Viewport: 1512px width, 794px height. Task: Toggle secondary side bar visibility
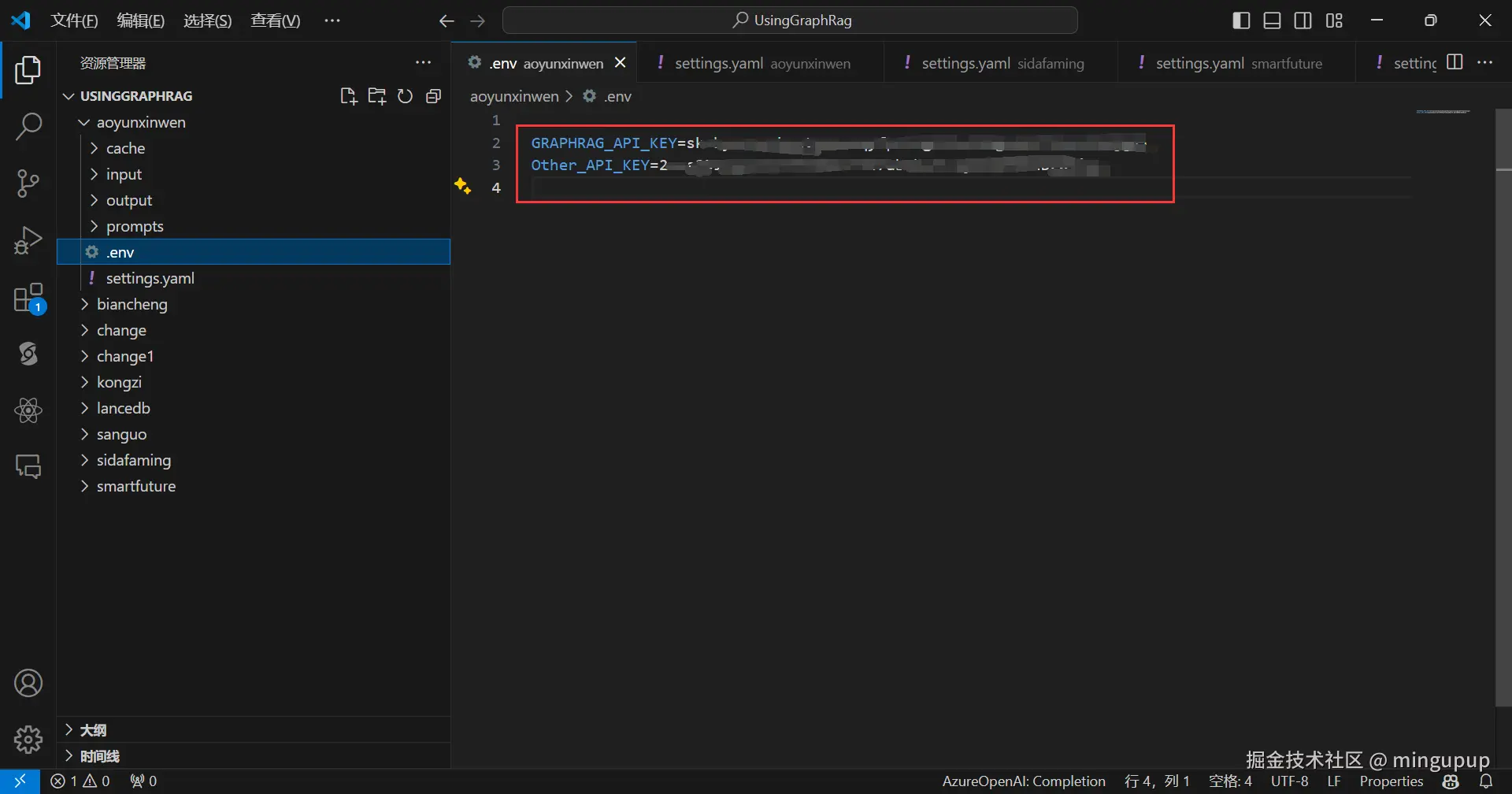pos(1303,20)
